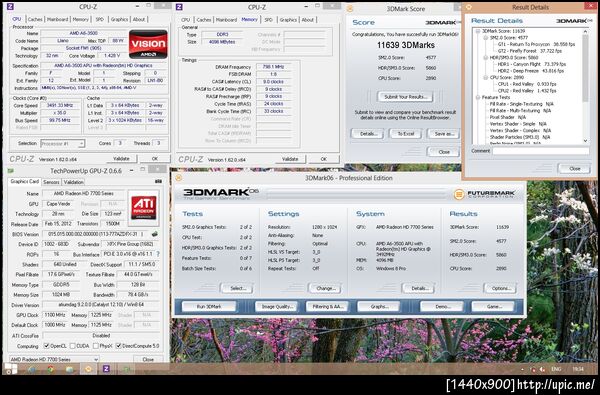
Task: Open Chrome from the taskbar
Action: (50, 369)
